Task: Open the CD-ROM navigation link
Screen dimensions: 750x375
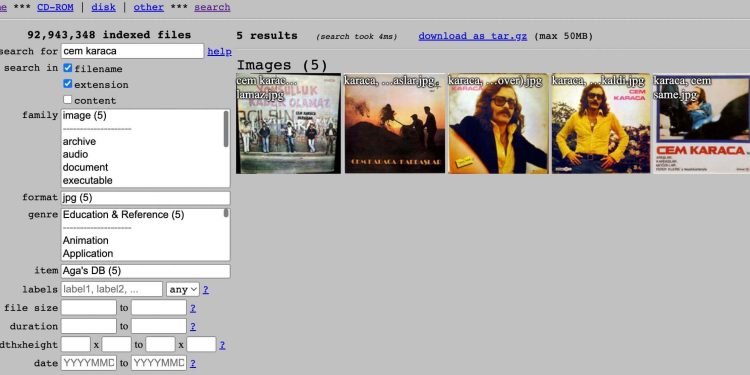Action: tap(55, 7)
